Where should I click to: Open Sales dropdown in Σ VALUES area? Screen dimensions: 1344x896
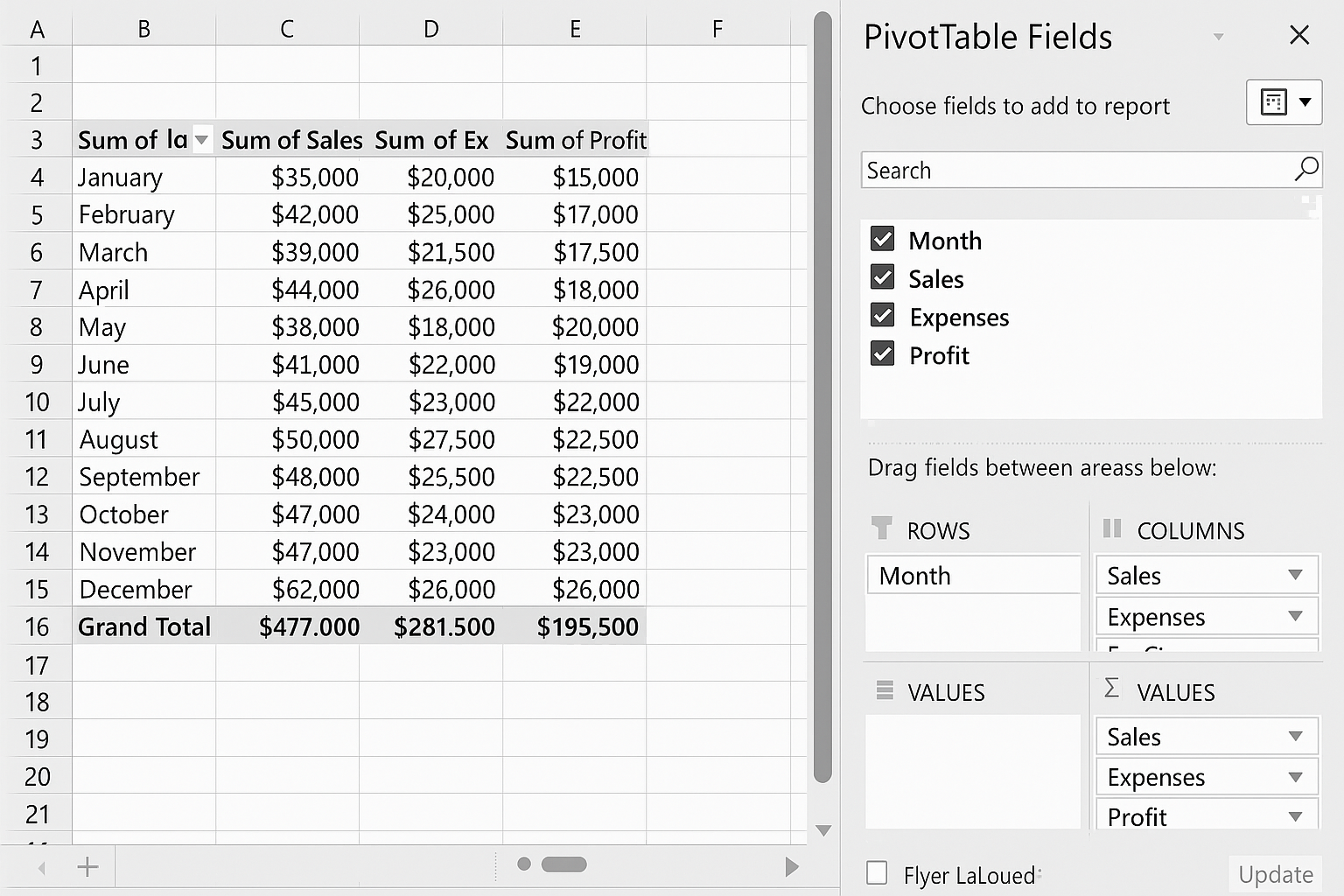(1295, 736)
